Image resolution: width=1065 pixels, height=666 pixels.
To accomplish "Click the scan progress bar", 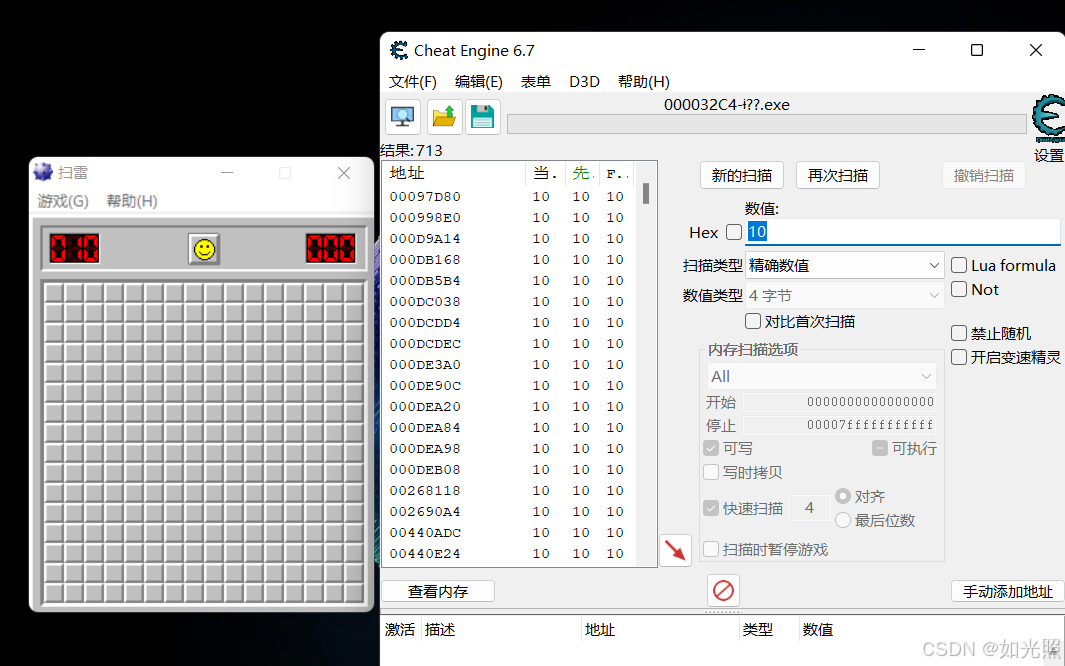I will pyautogui.click(x=767, y=124).
